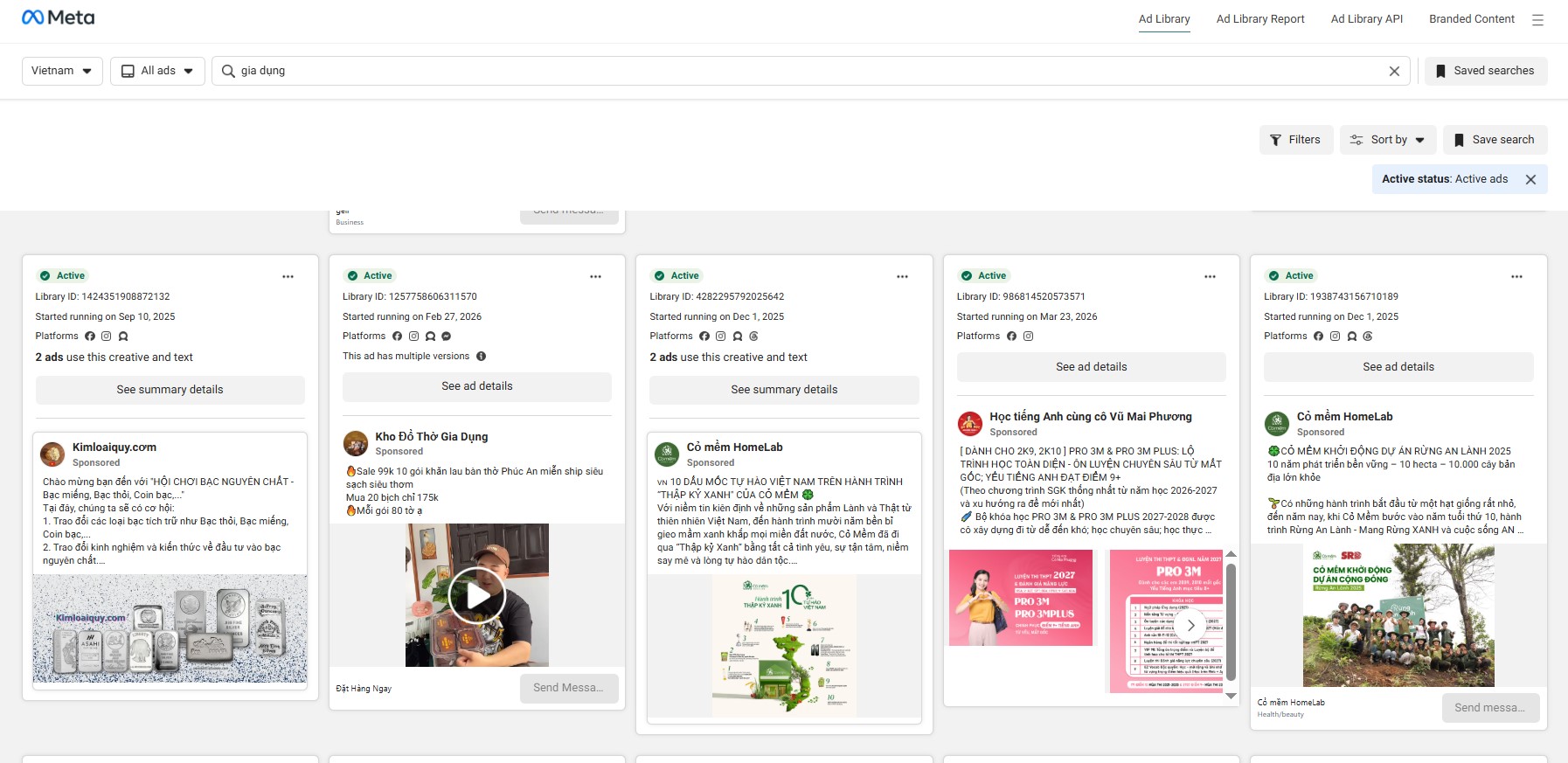The height and width of the screenshot is (763, 1568).
Task: Click the info icon next to multiple versions
Action: point(481,356)
